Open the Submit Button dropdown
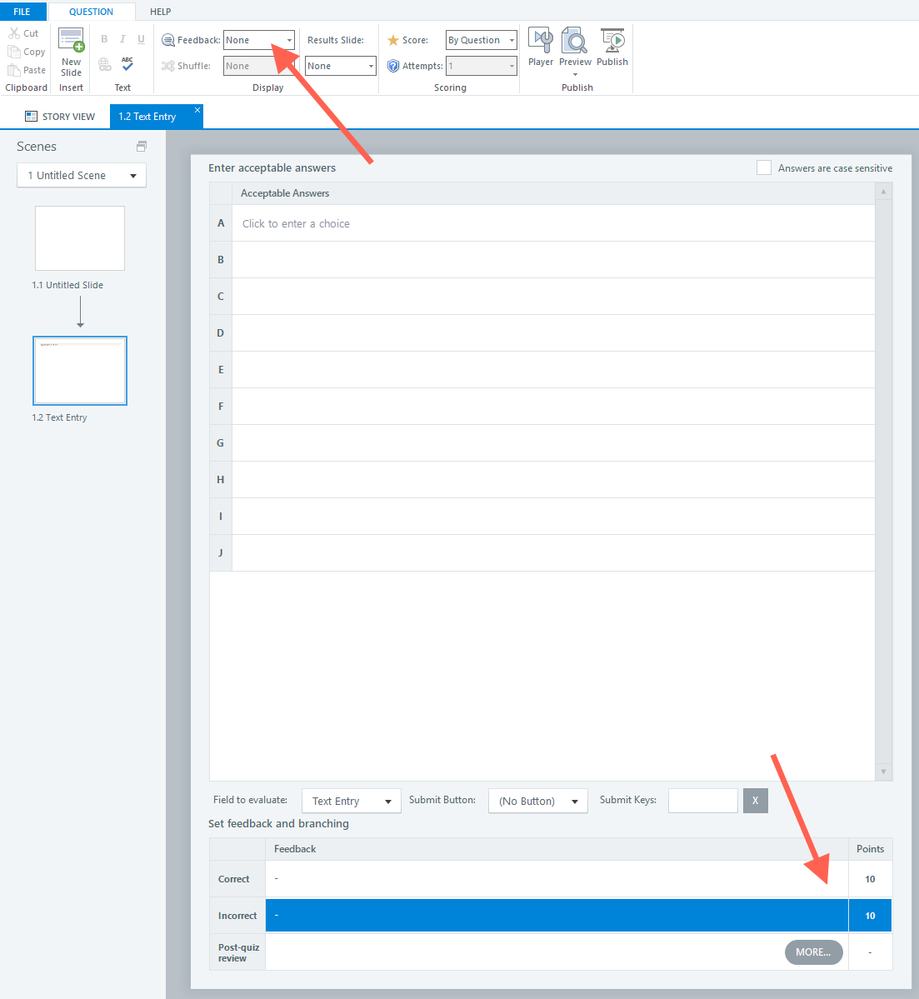This screenshot has width=919, height=999. point(538,801)
